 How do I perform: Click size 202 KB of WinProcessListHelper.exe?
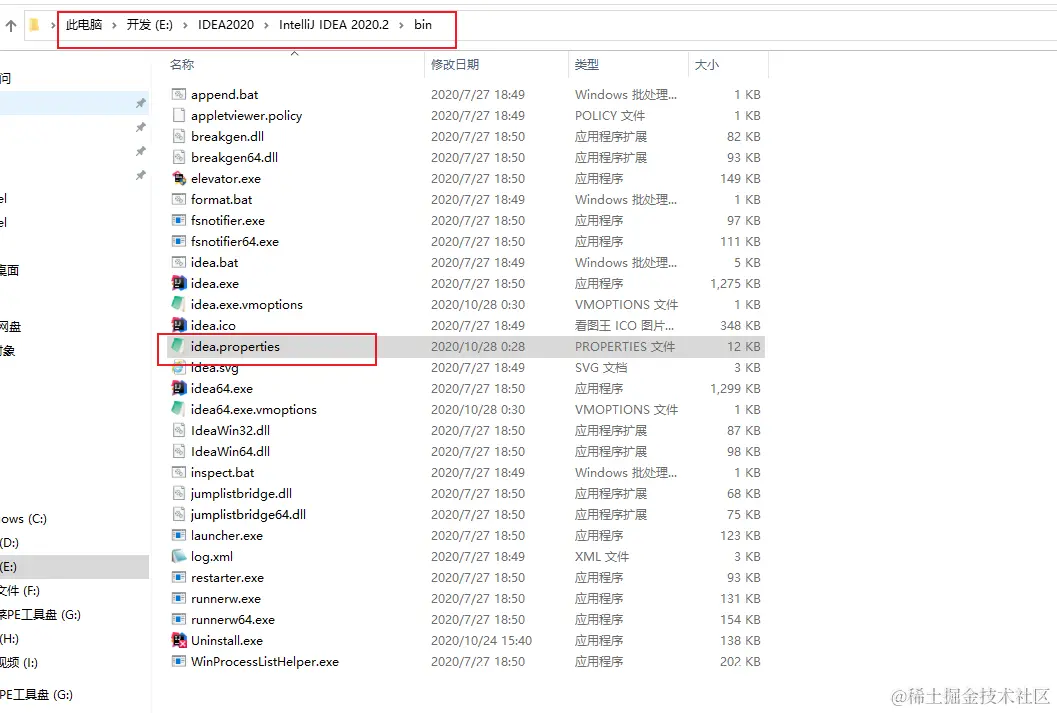click(x=739, y=662)
